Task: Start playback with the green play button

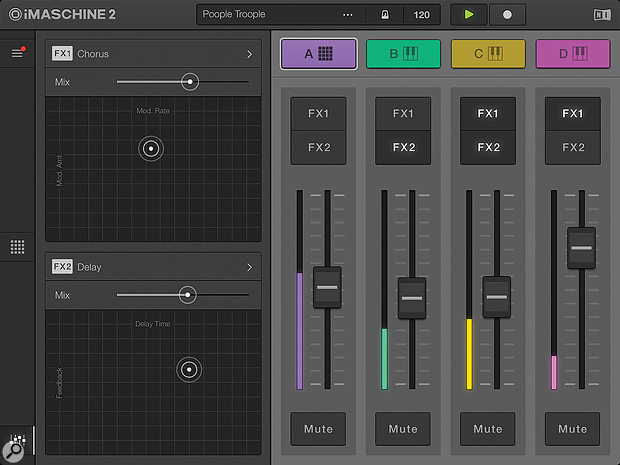Action: tap(469, 15)
